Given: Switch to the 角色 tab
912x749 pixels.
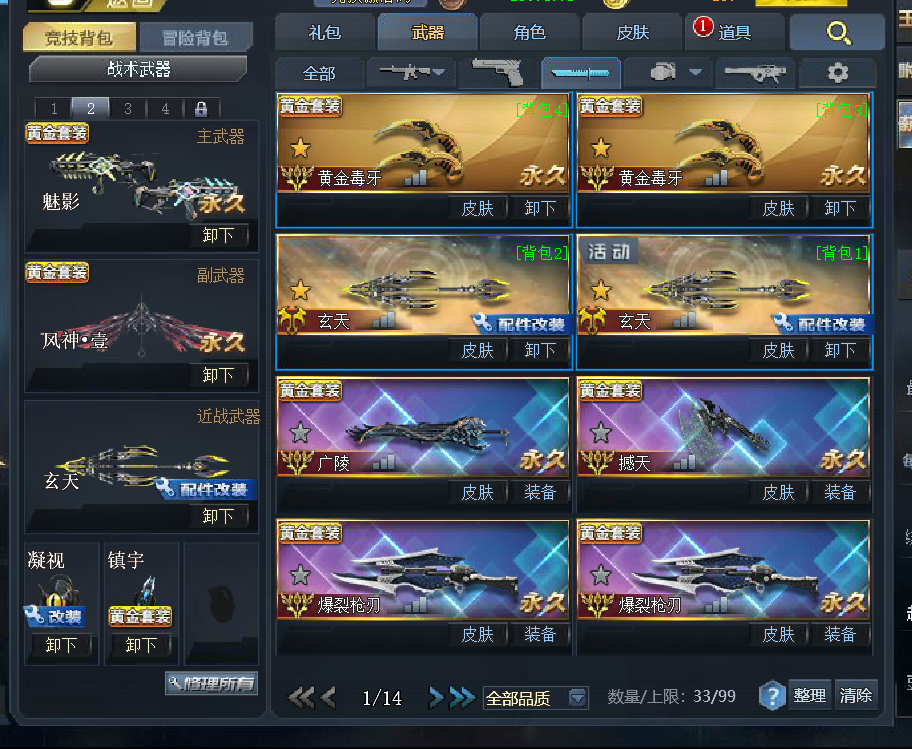Looking at the screenshot, I should point(529,33).
